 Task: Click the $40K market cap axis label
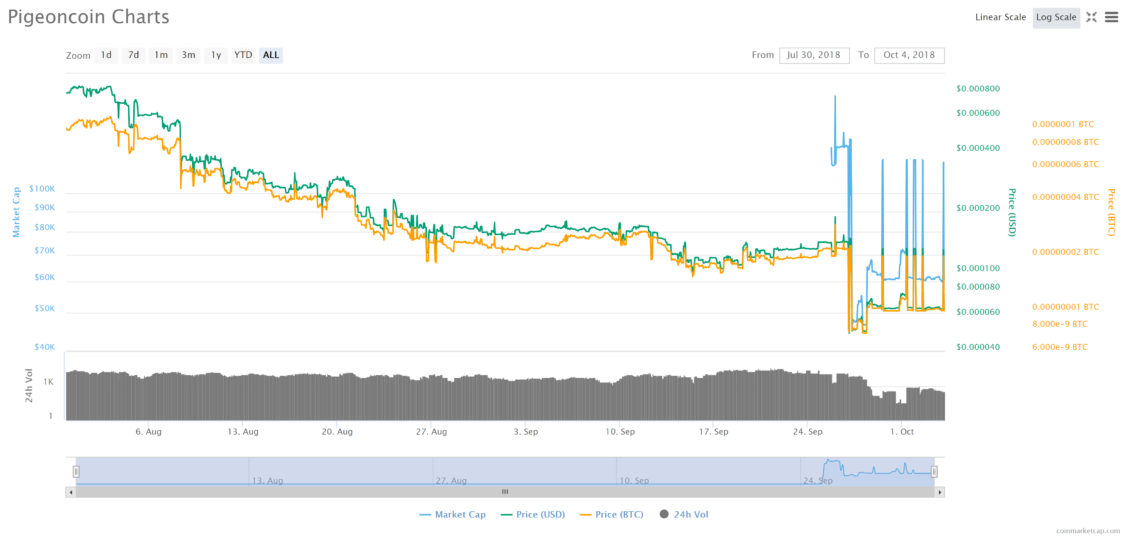(44, 347)
